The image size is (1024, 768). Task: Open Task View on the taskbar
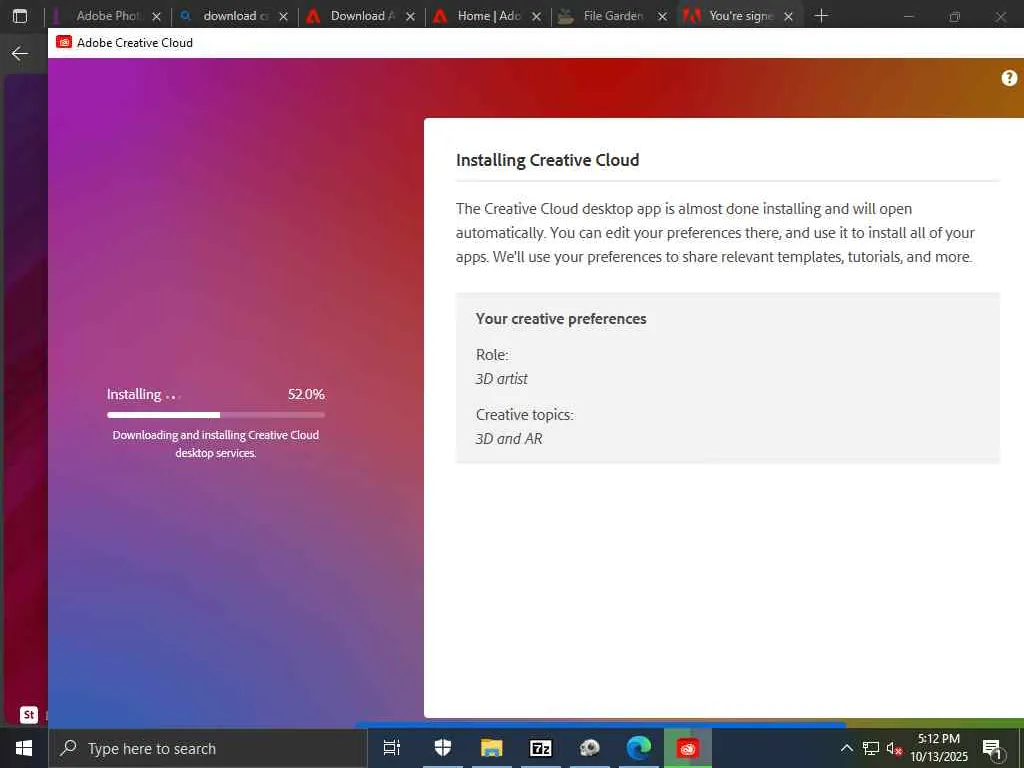coord(392,748)
